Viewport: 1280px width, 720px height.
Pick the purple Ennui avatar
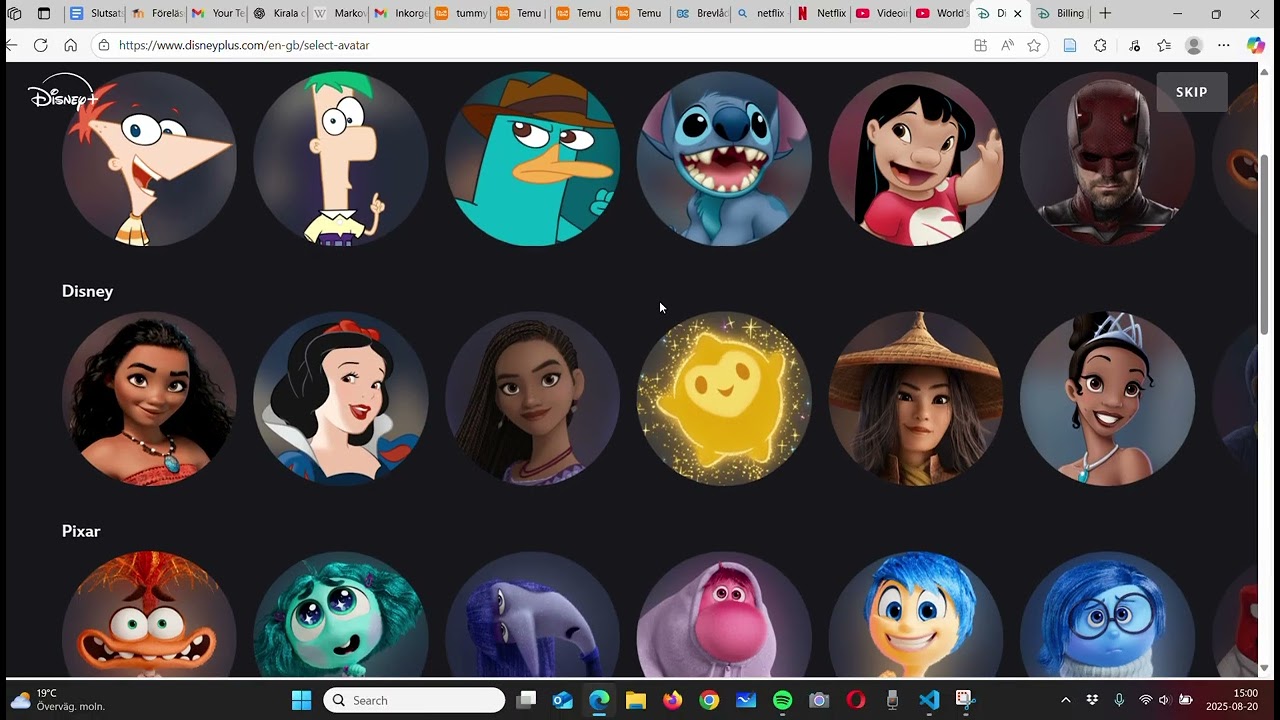click(x=532, y=614)
